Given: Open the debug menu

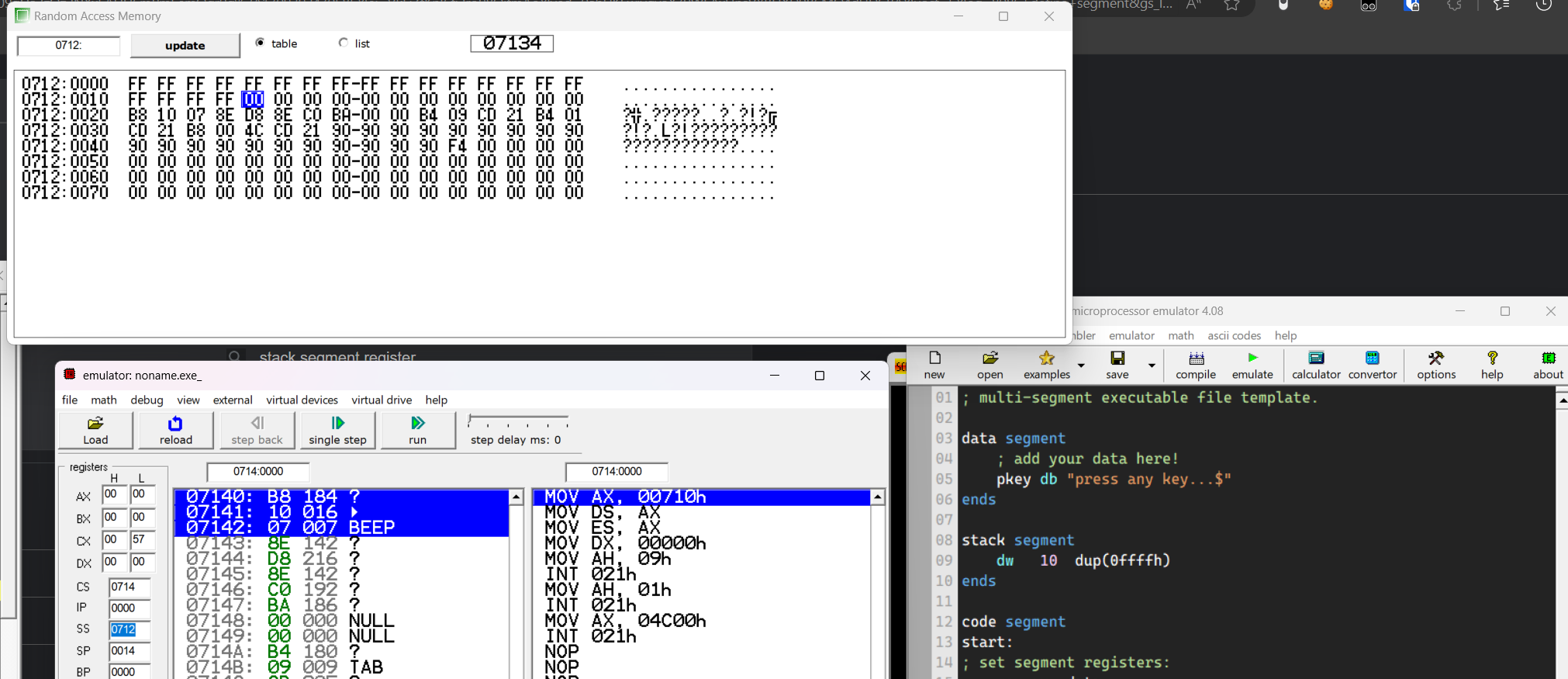Looking at the screenshot, I should point(147,400).
